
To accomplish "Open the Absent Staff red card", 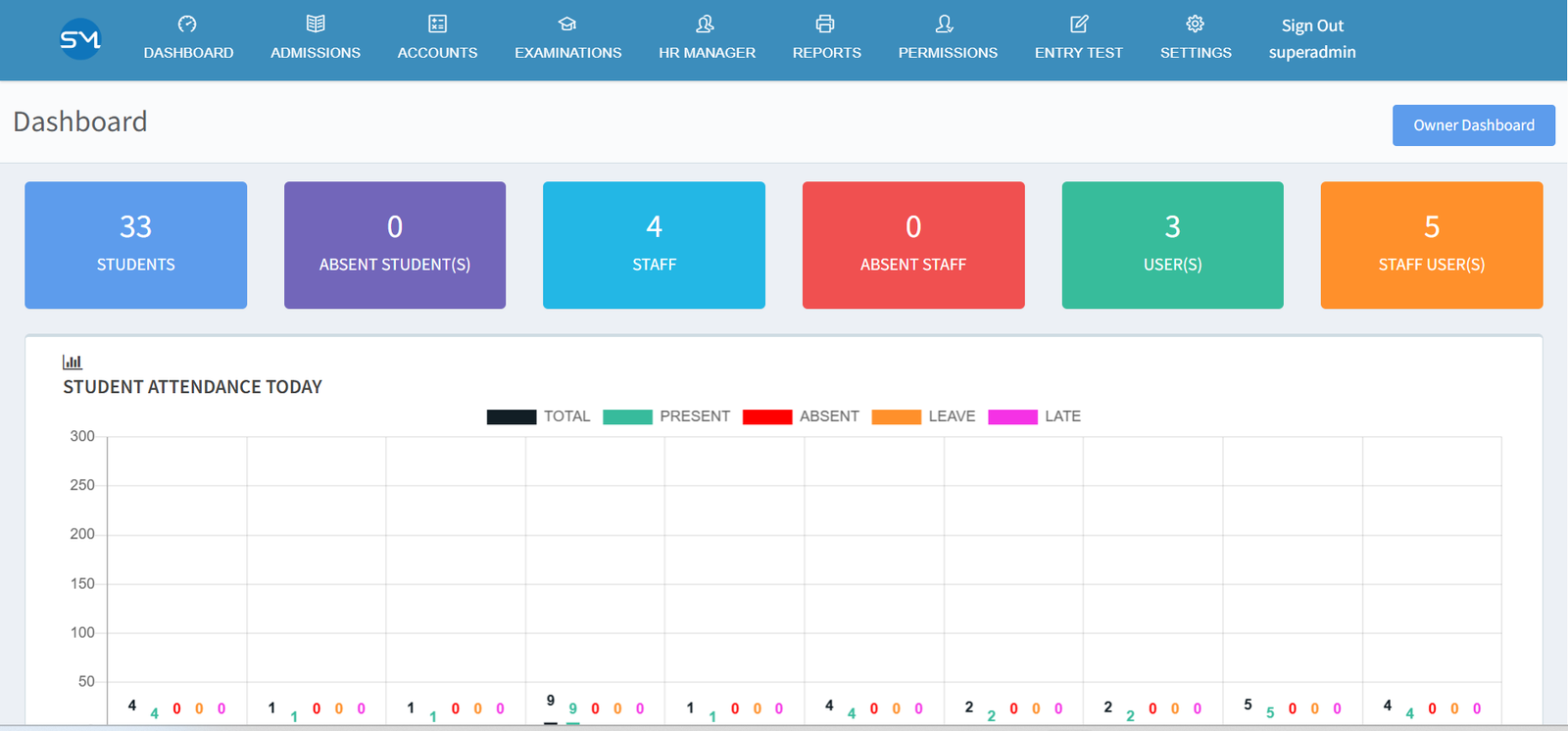I will click(913, 245).
